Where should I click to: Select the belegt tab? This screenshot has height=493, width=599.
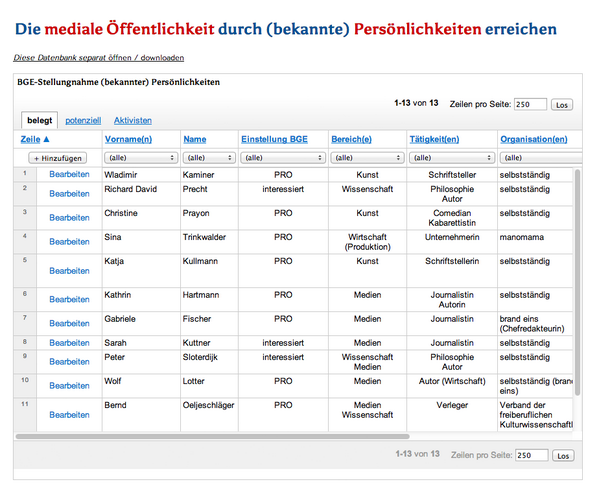(x=40, y=120)
